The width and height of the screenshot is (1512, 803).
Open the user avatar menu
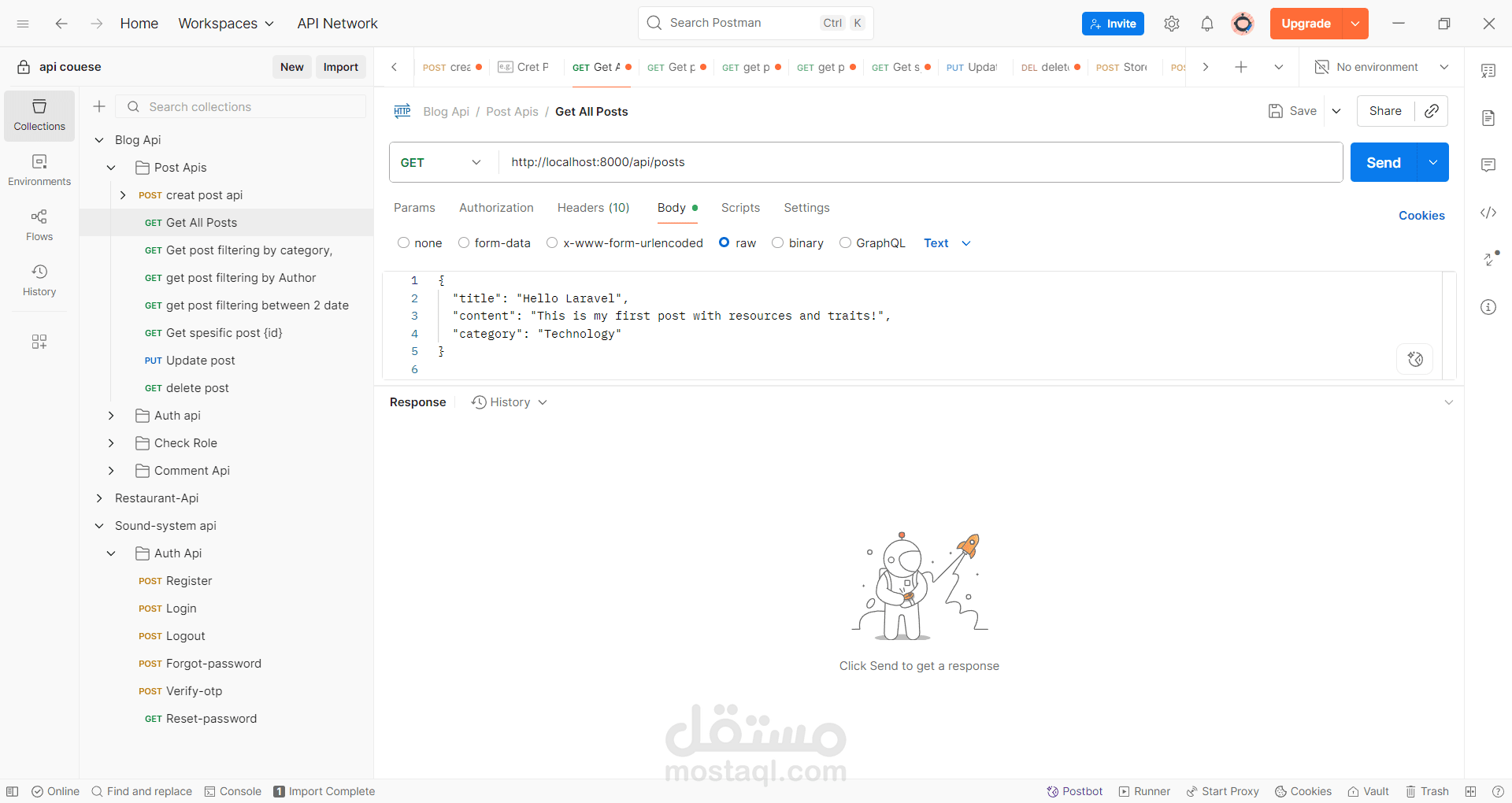(1243, 24)
